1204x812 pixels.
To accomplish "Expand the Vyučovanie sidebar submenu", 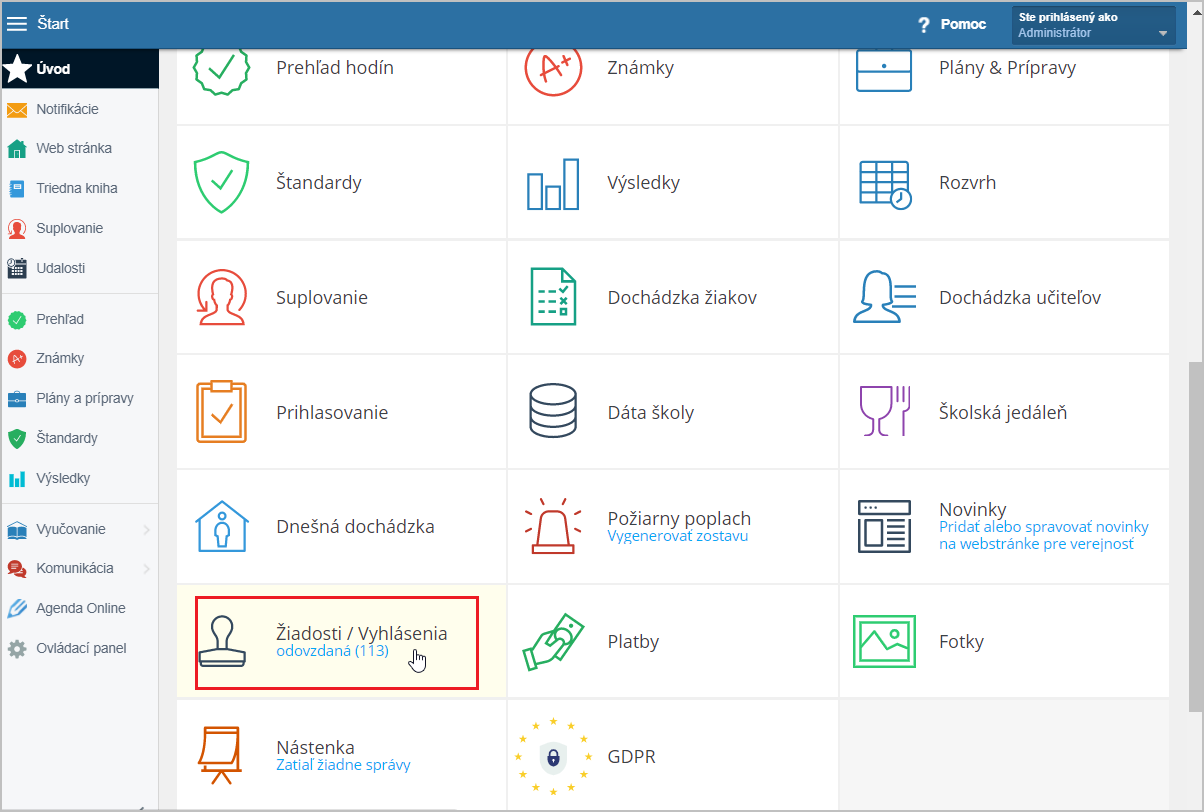I will click(x=146, y=529).
